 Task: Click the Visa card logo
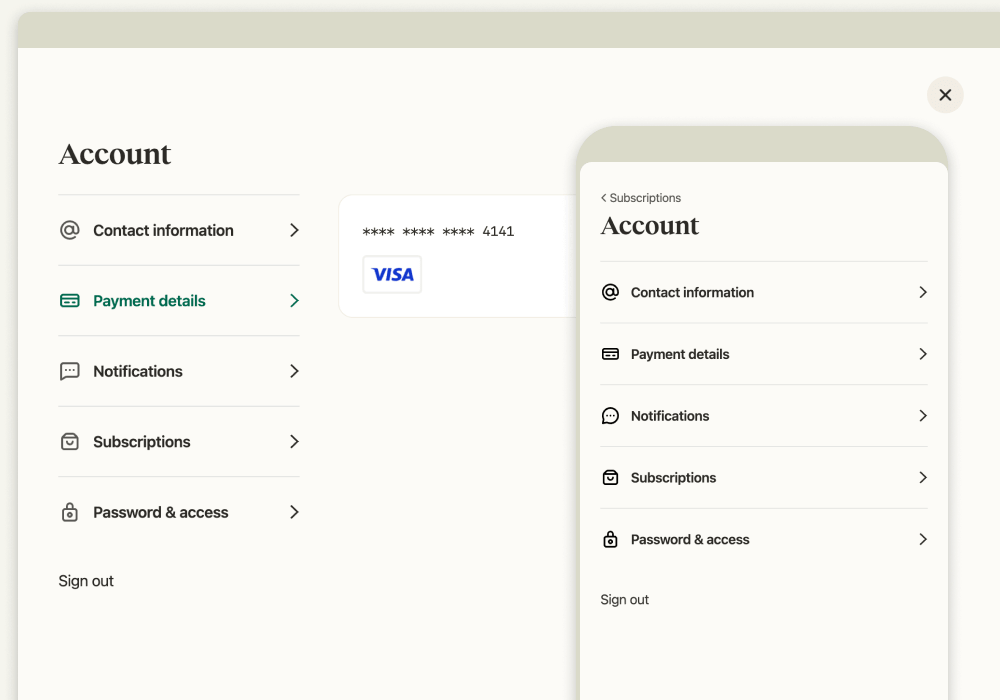(392, 274)
